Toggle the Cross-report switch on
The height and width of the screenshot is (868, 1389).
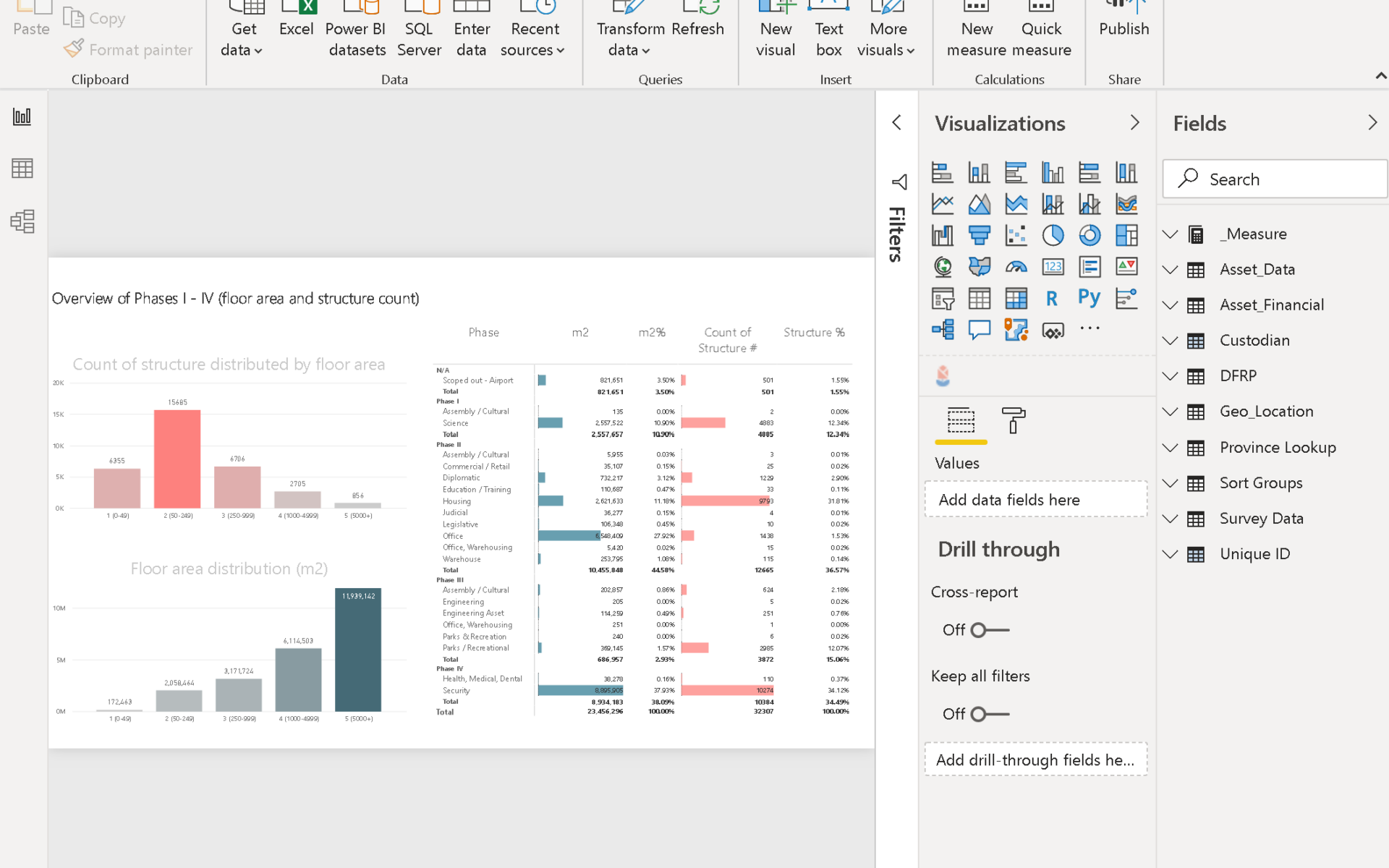[988, 630]
